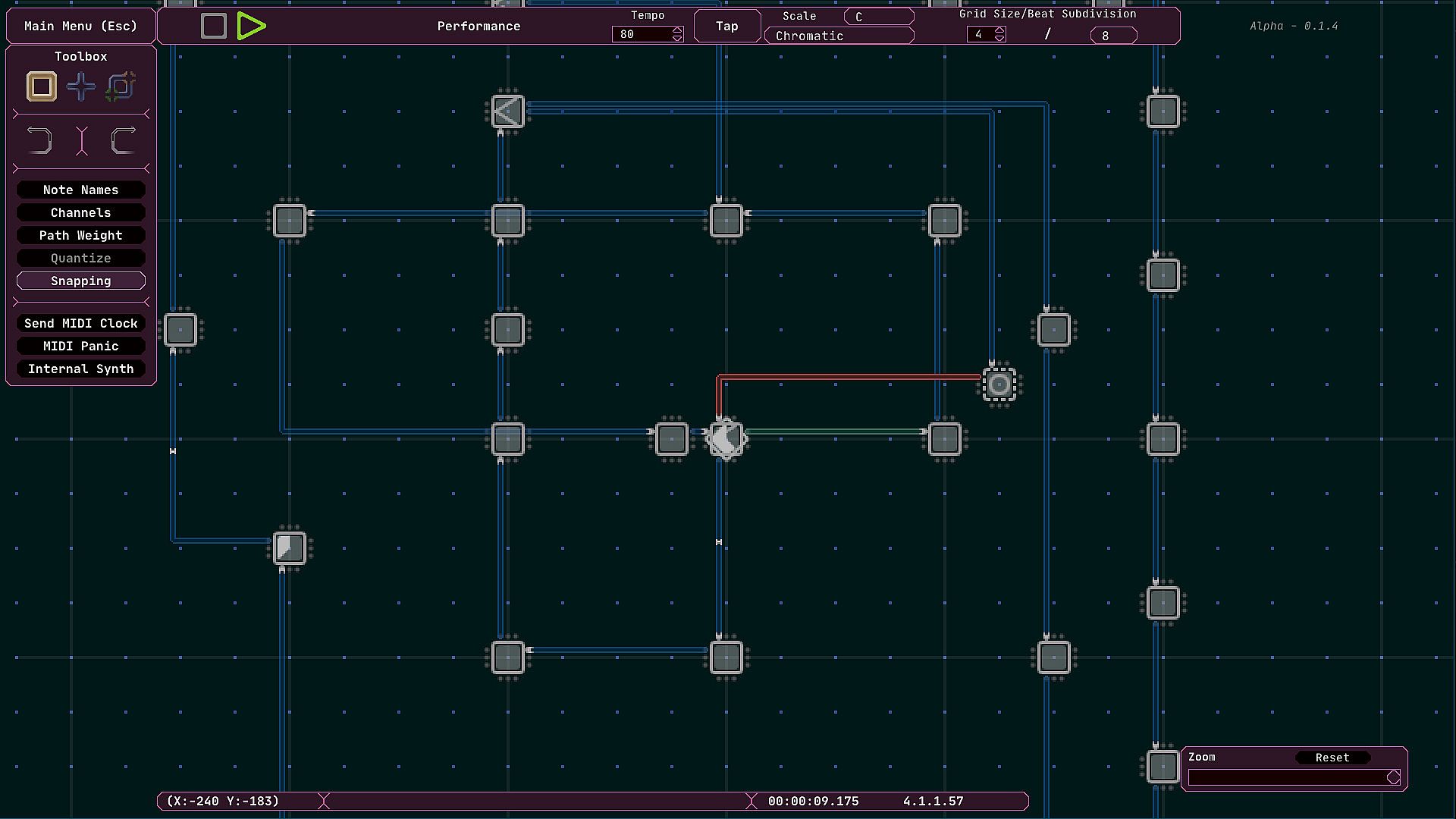Toggle Snapping option

pos(81,281)
